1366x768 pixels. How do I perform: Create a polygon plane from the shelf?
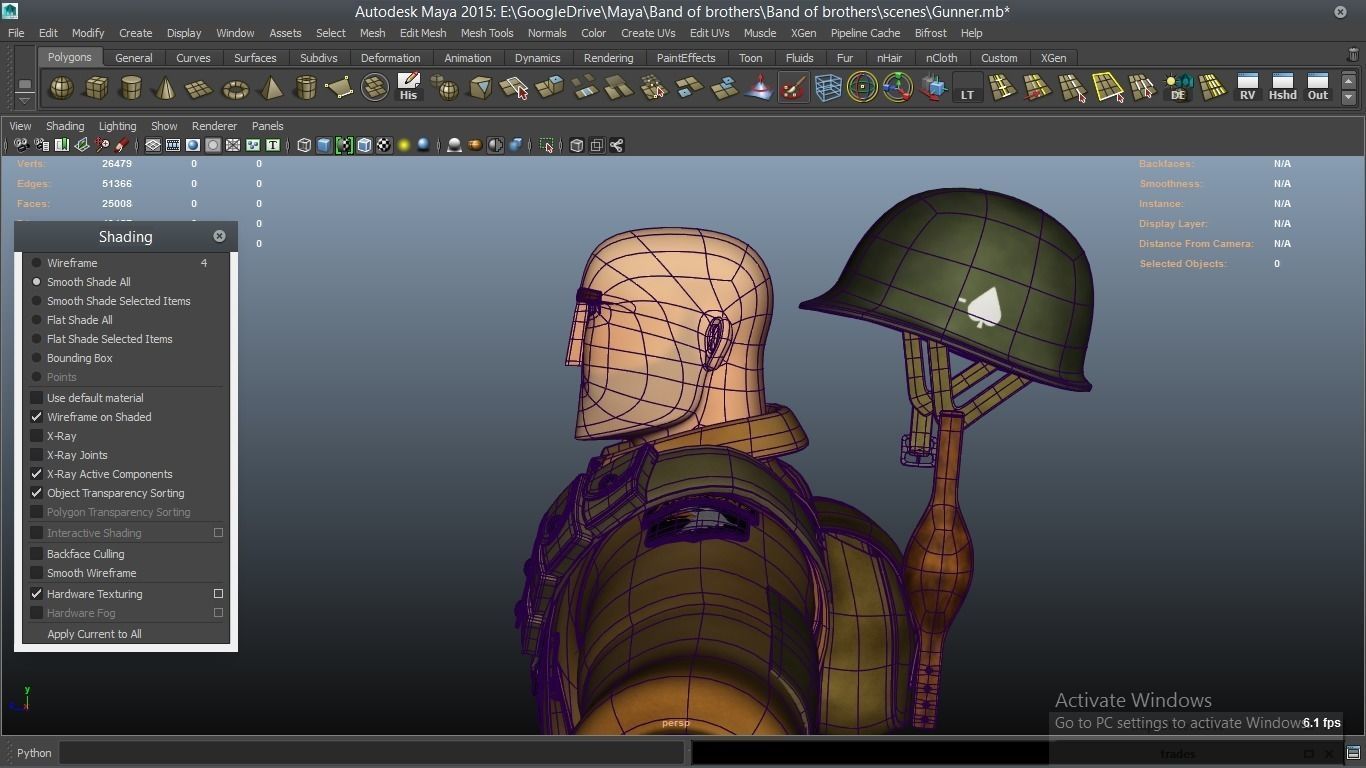click(x=200, y=88)
